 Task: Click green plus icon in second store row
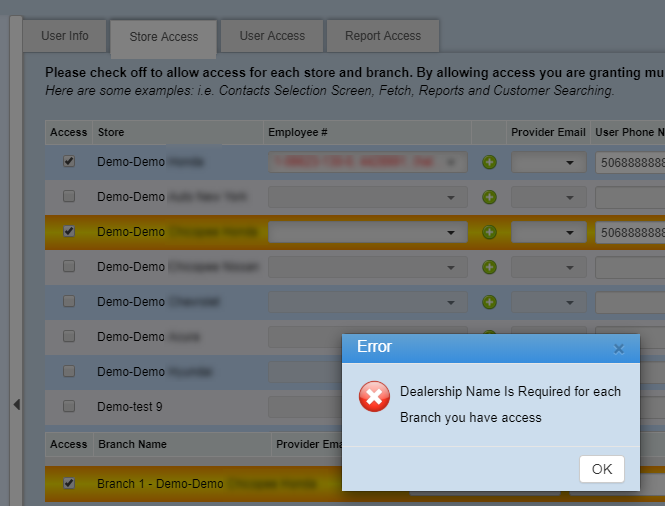tap(489, 197)
